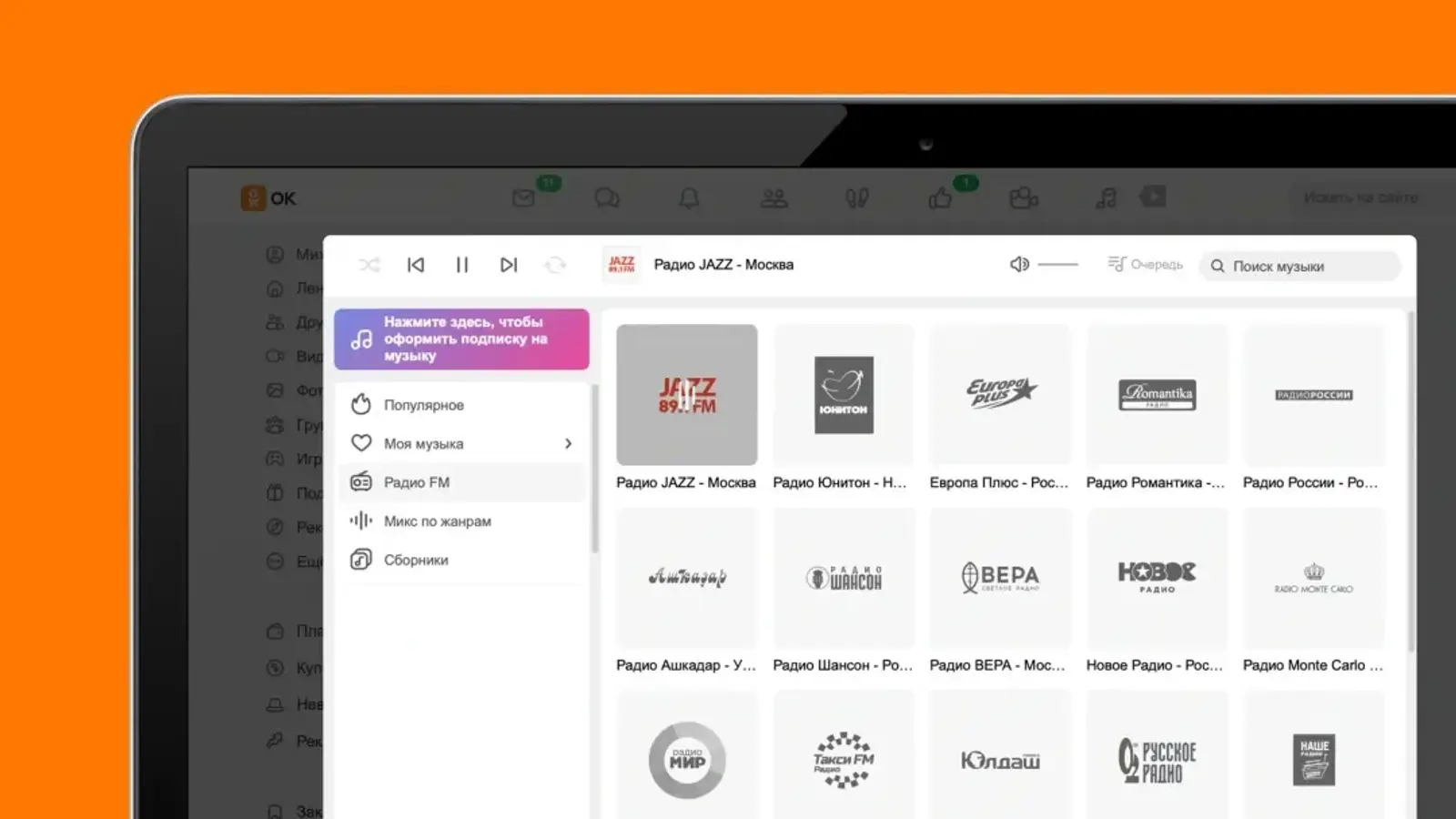The width and height of the screenshot is (1456, 819).
Task: Open the music note icon in header
Action: point(1107,197)
